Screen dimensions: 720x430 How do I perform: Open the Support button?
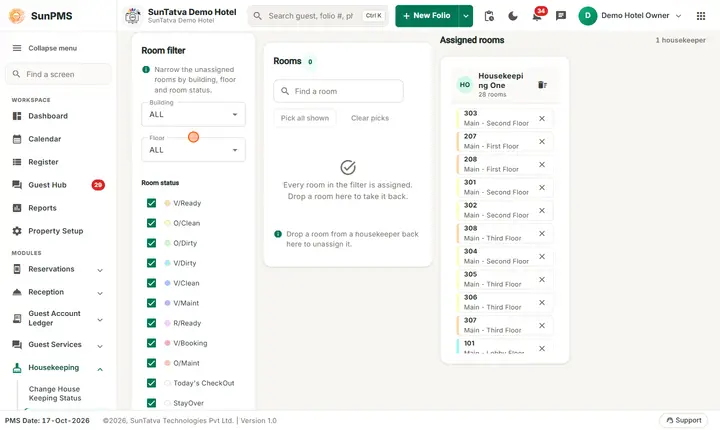tap(684, 420)
